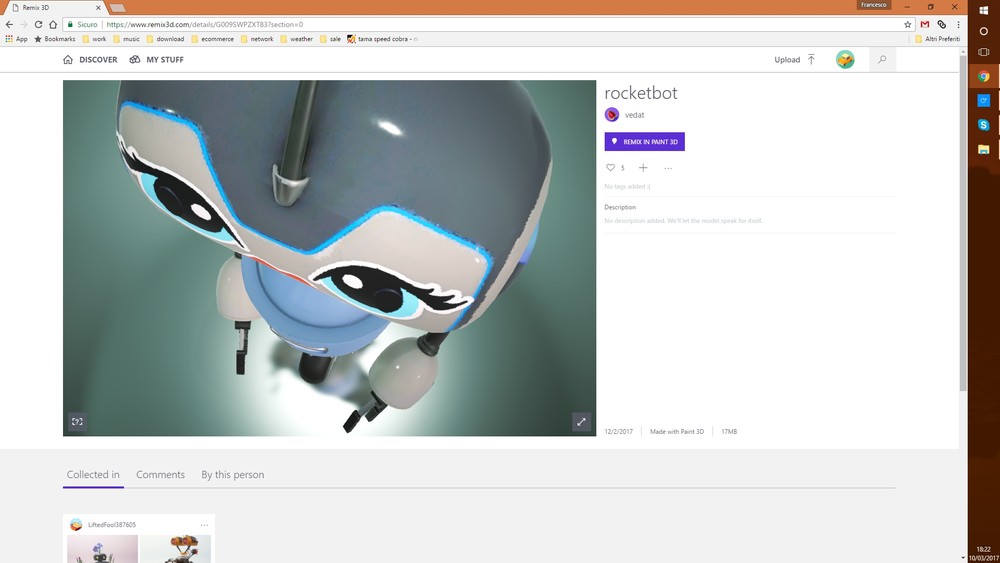The image size is (1000, 563).
Task: Click vedat's avatar icon
Action: tap(612, 115)
